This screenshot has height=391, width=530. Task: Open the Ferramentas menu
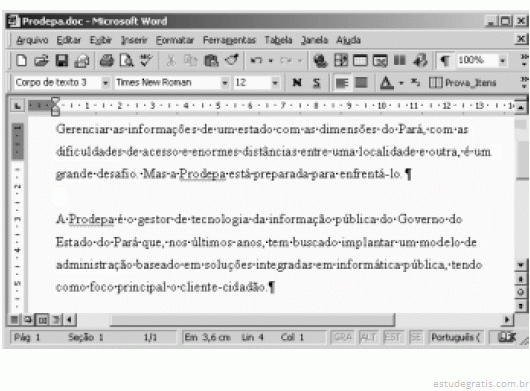[229, 40]
